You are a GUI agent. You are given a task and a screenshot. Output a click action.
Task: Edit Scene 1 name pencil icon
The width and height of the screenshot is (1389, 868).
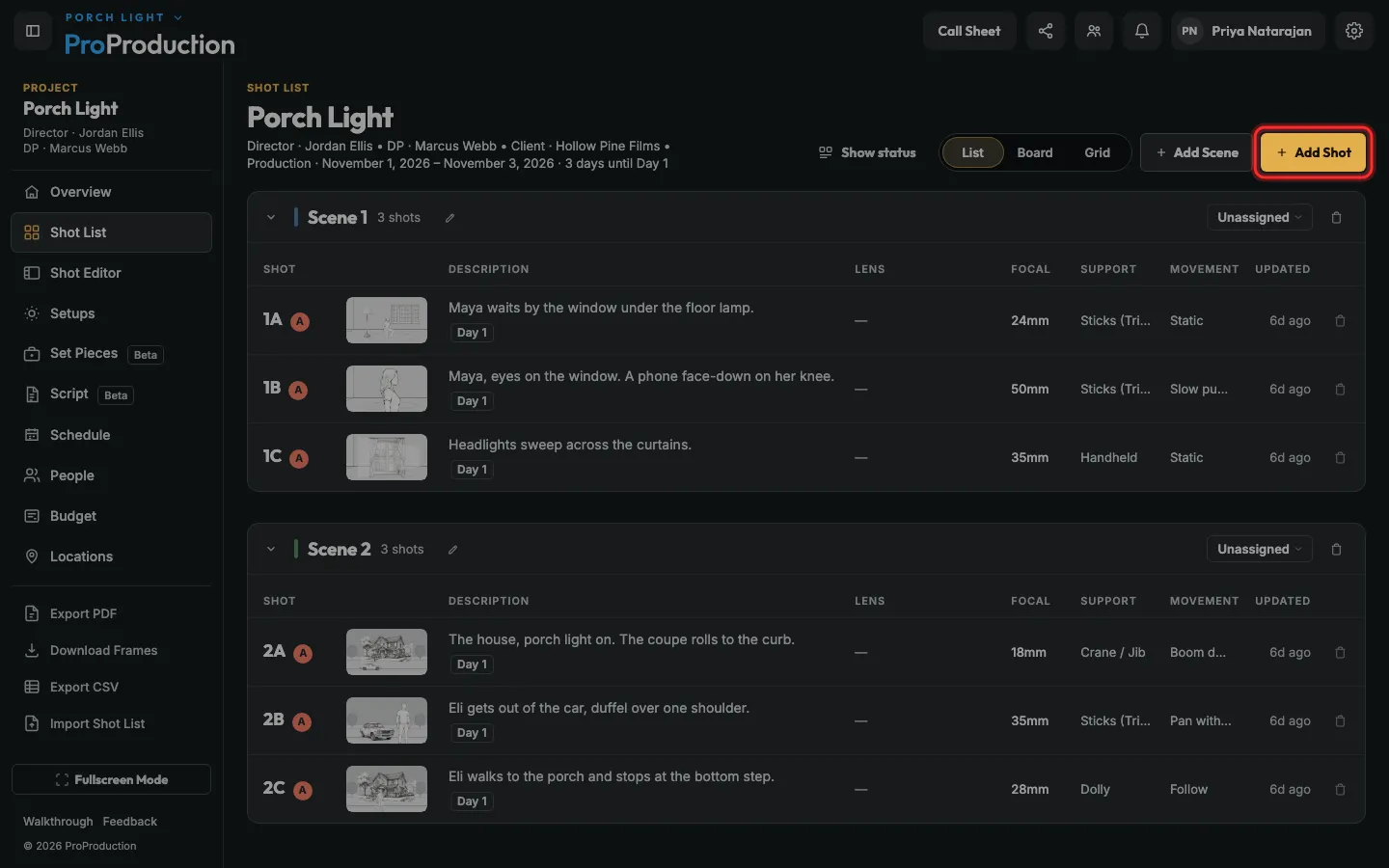point(449,218)
